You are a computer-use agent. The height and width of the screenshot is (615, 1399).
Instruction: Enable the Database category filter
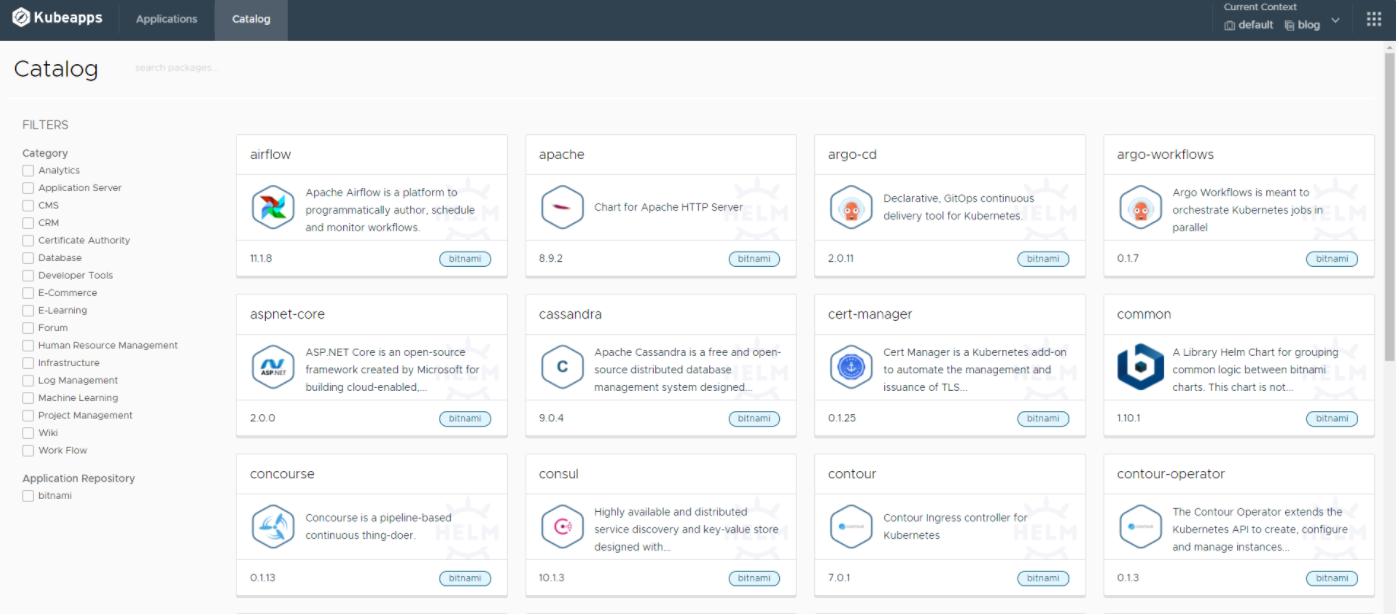(28, 258)
